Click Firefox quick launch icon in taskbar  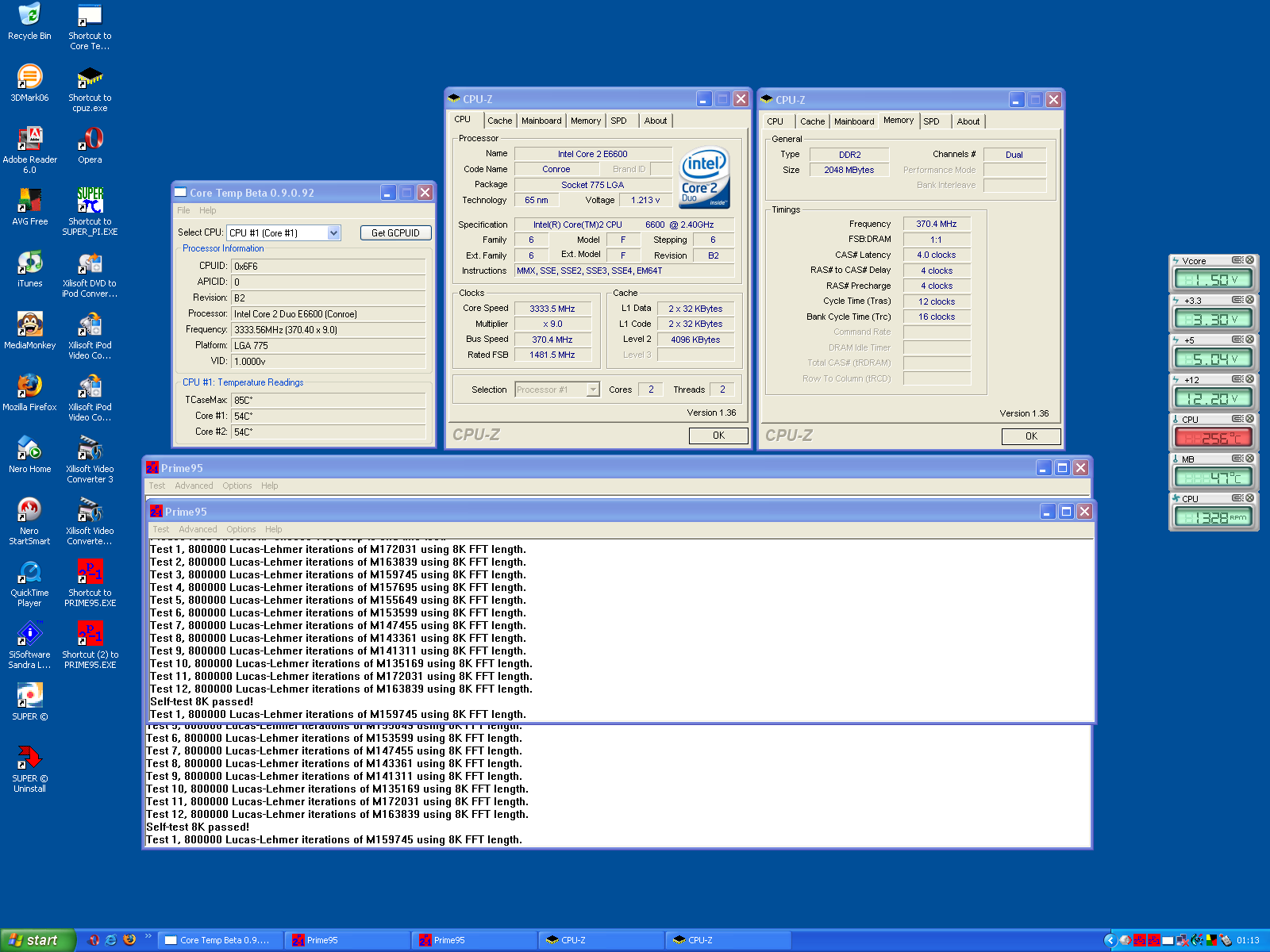129,940
